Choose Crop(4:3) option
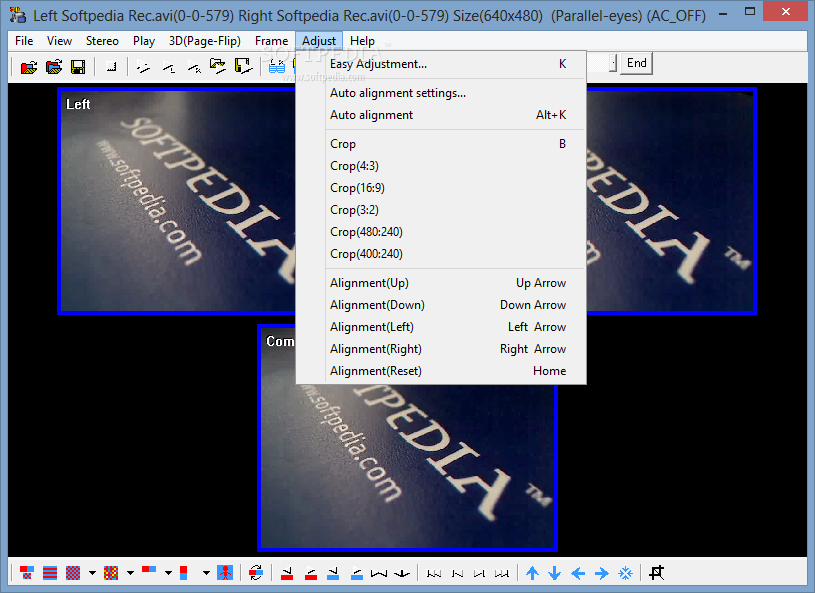The image size is (815, 593). point(441,166)
